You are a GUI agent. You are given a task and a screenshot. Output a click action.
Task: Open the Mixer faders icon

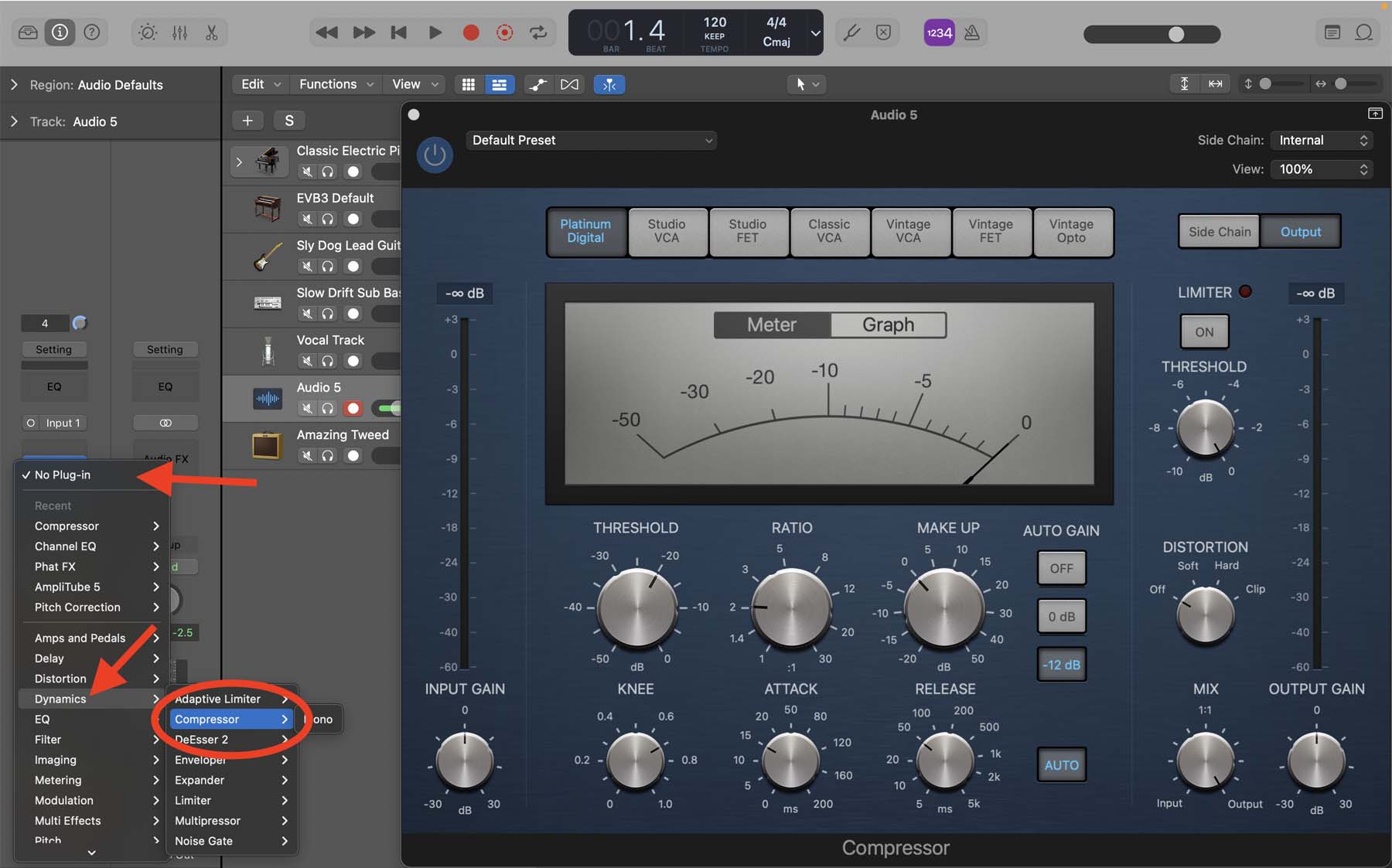[179, 32]
